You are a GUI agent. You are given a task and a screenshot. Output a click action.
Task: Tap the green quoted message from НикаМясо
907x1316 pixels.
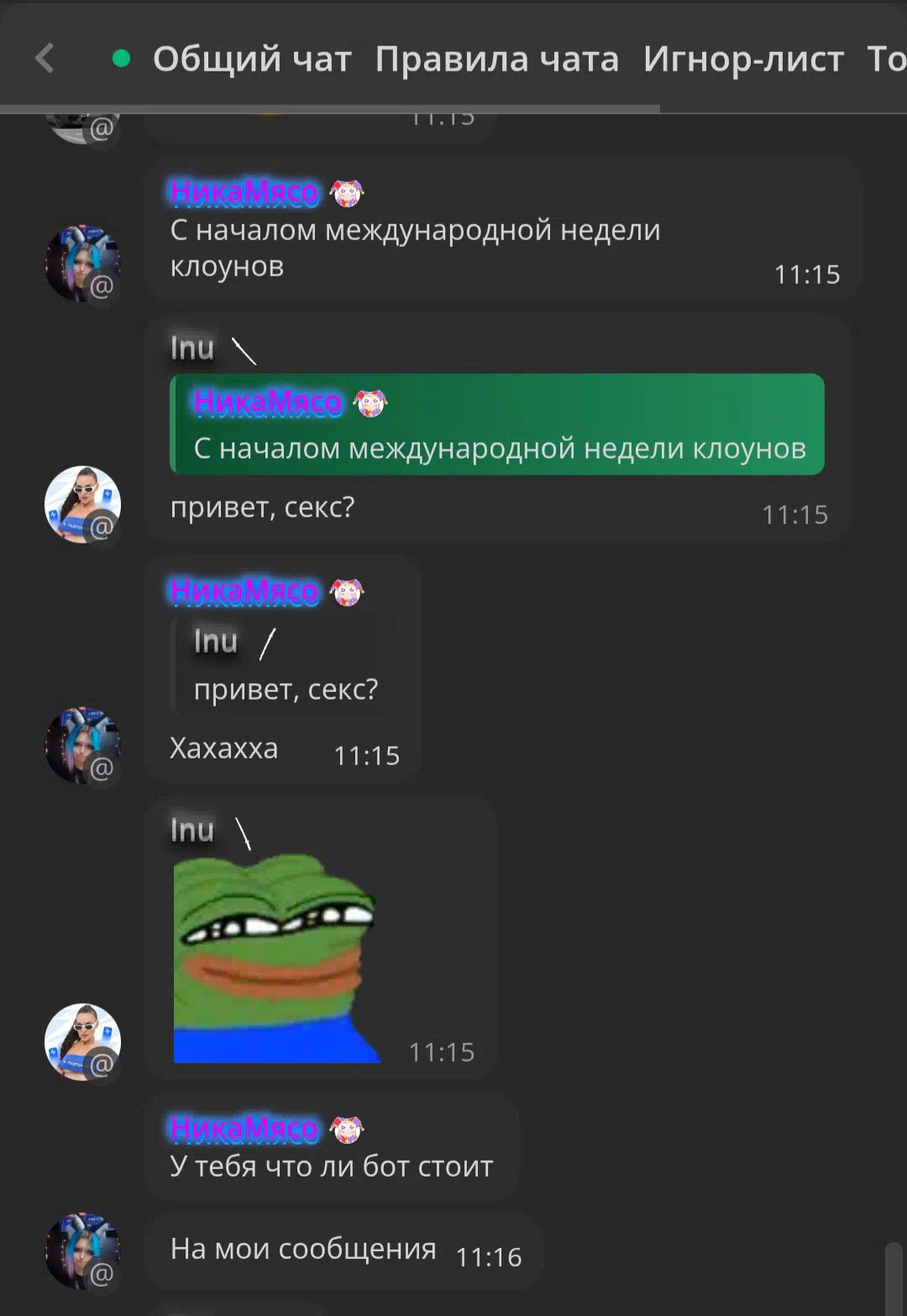click(x=497, y=424)
